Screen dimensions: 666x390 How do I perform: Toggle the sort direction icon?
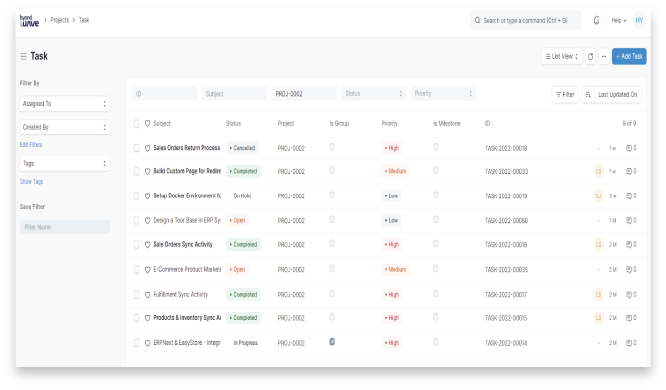pos(588,95)
